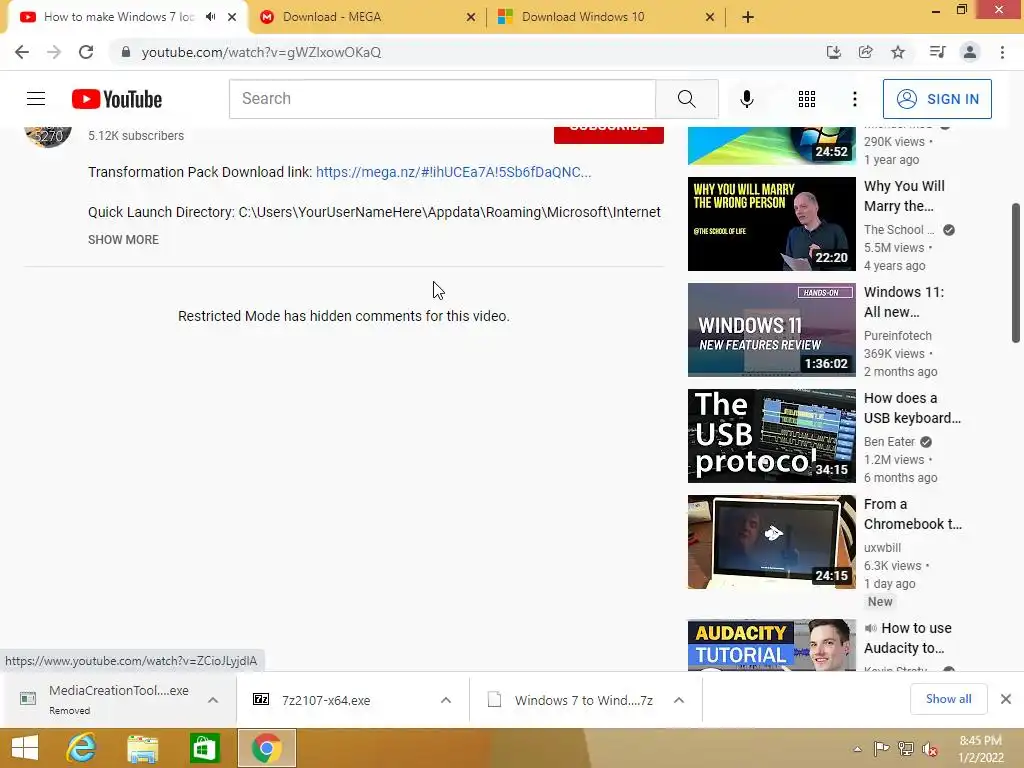
Task: Click the 'Why You Will Marry the…' title
Action: 904,196
